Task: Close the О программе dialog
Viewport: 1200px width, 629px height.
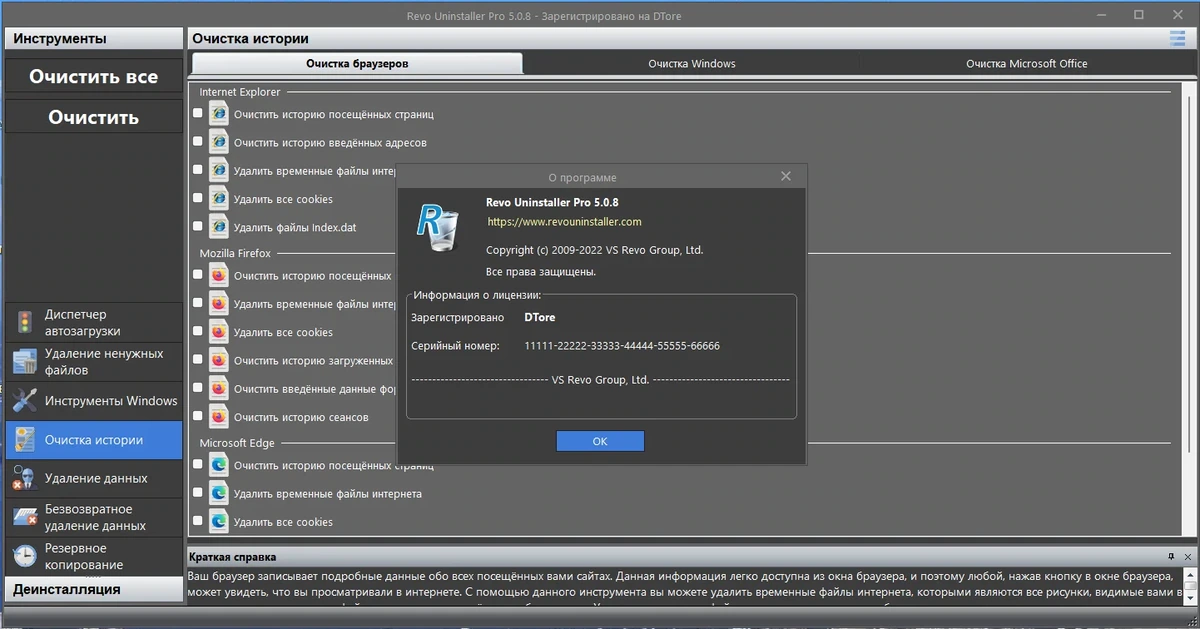Action: pyautogui.click(x=786, y=176)
